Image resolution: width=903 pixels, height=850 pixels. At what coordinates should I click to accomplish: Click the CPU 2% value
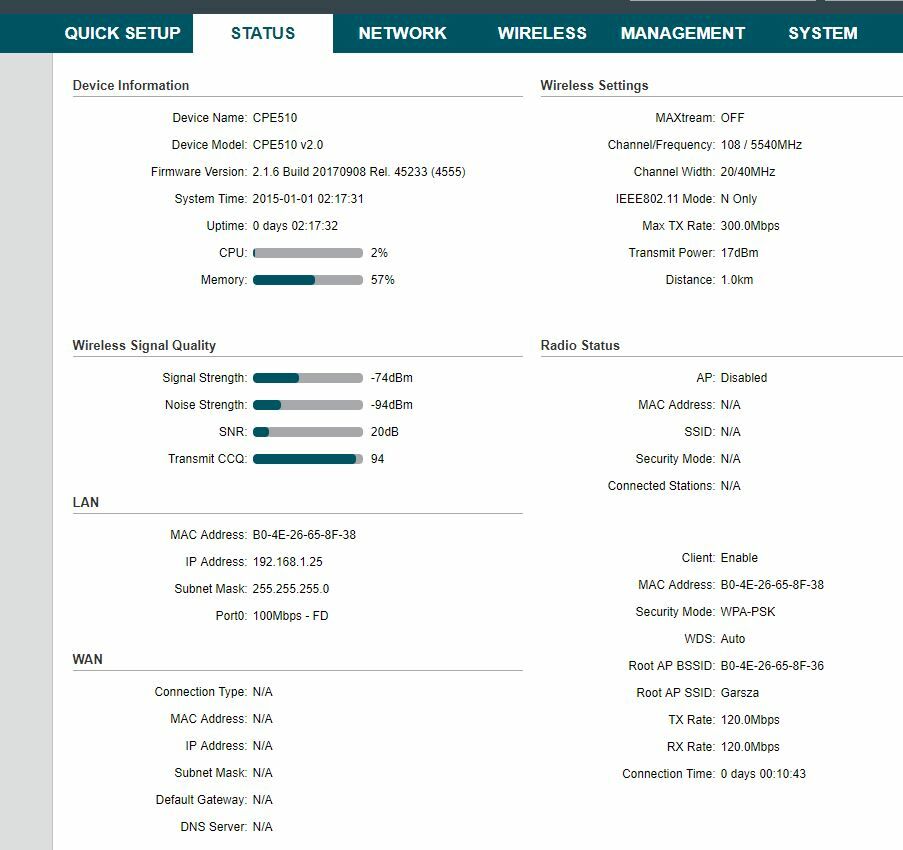[379, 253]
